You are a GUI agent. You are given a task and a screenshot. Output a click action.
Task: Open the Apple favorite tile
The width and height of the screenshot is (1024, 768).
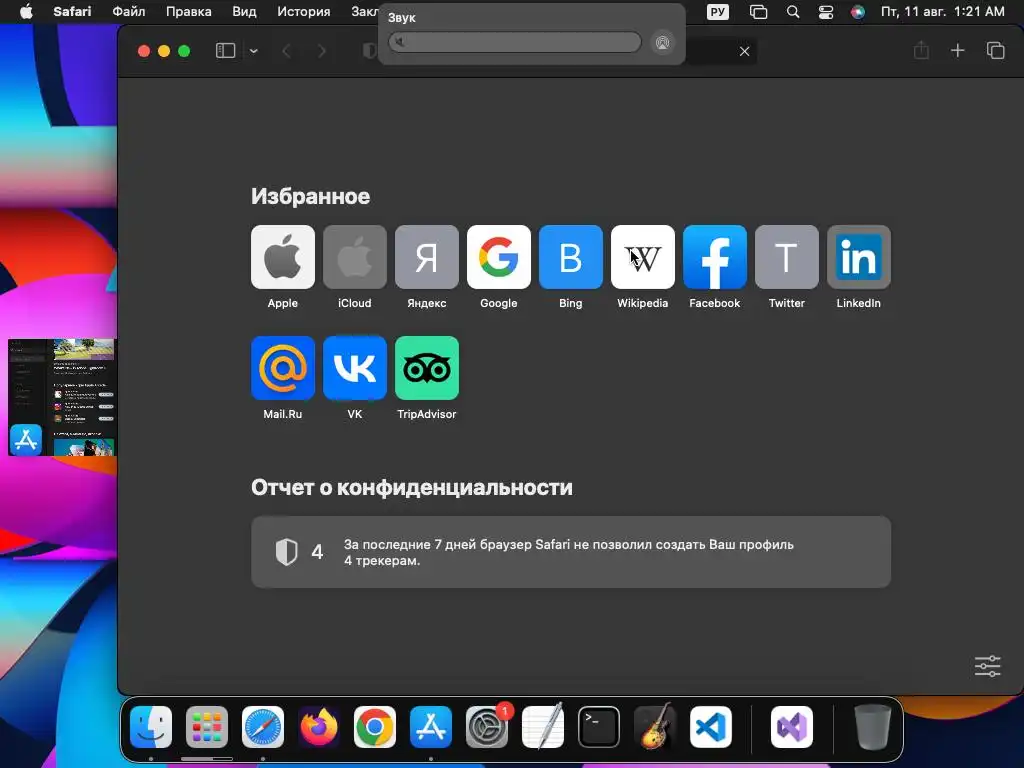coord(283,257)
